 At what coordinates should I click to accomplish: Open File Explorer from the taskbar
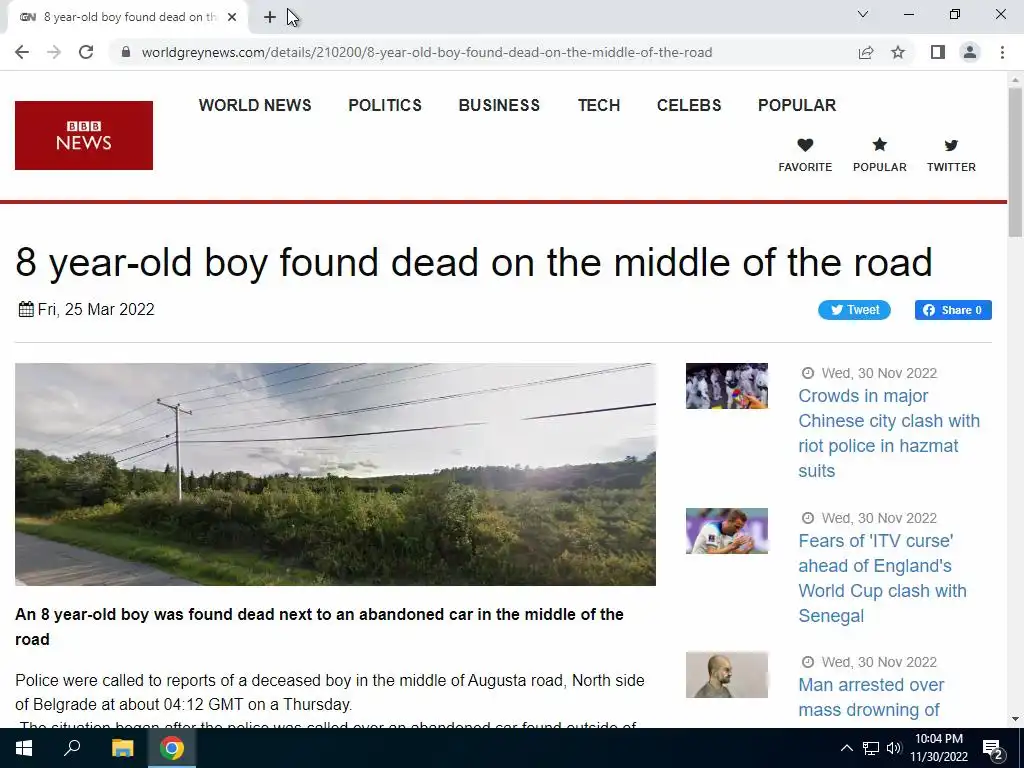pos(122,748)
